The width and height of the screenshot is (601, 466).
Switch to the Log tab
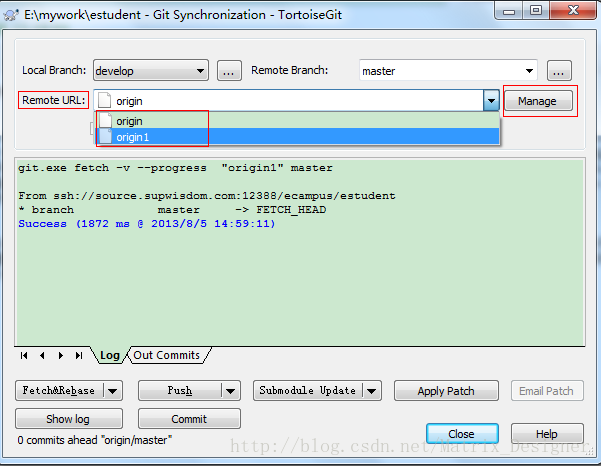(110, 355)
